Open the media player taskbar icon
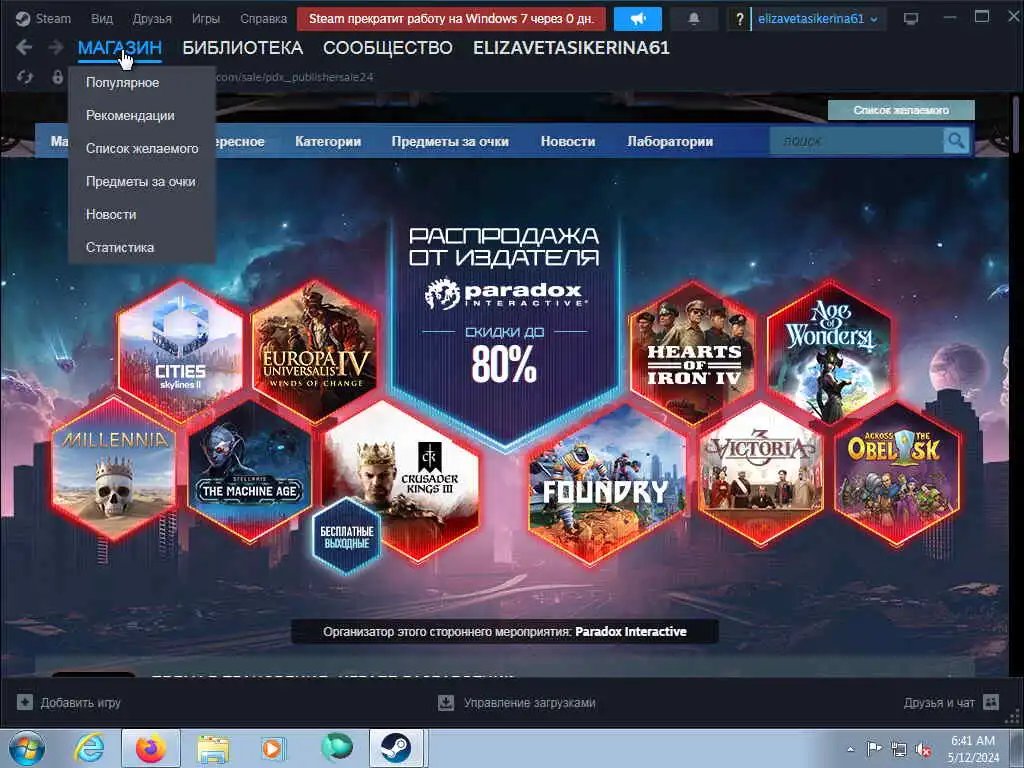Viewport: 1024px width, 768px height. [273, 748]
